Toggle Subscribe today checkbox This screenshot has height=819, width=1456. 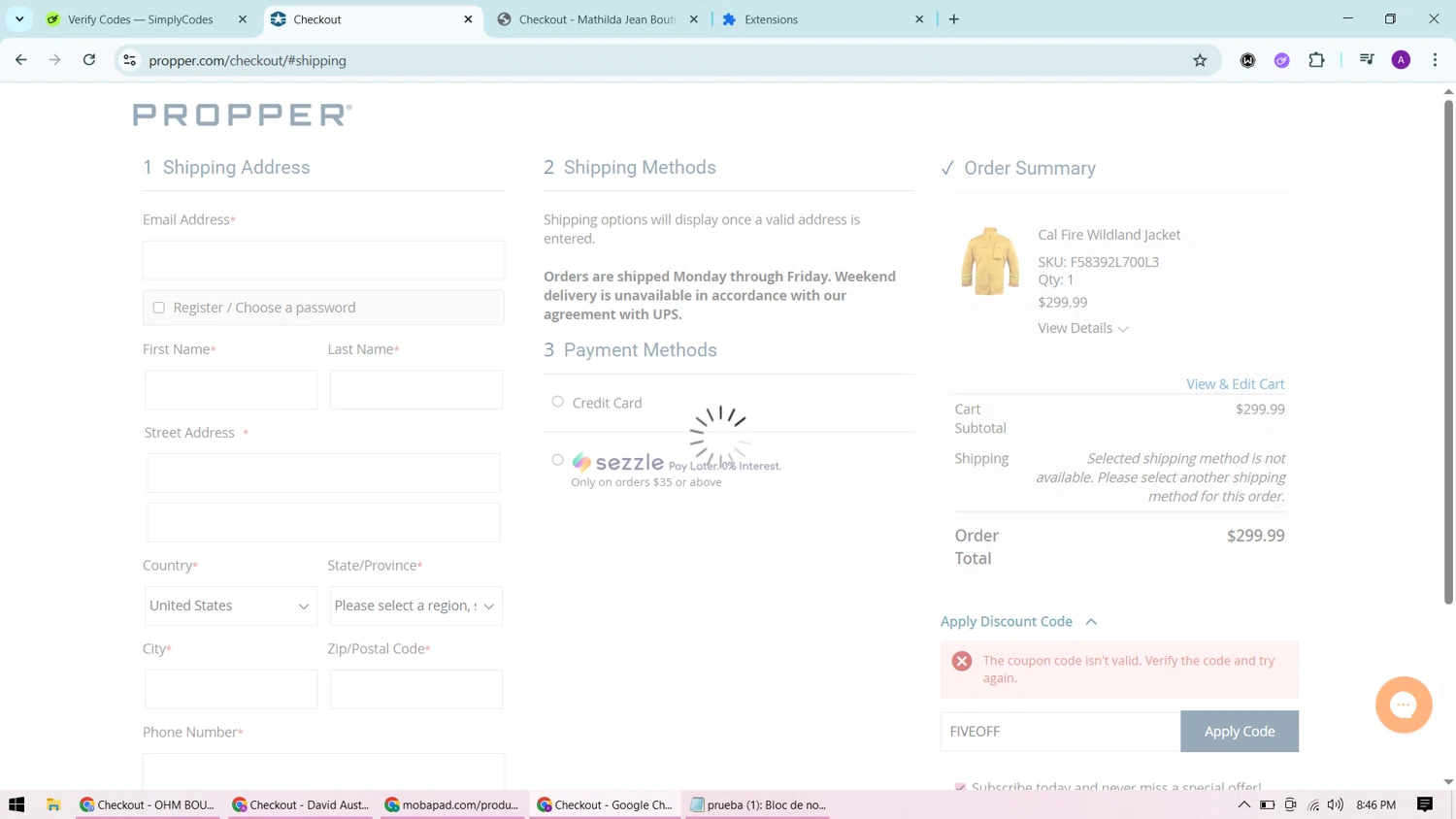click(961, 787)
